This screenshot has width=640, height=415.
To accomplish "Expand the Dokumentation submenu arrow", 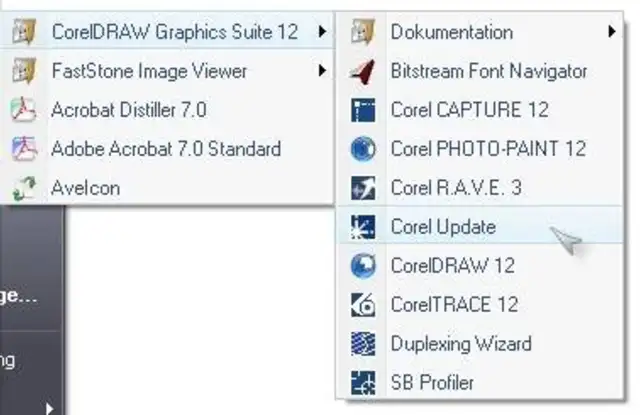I will (x=611, y=32).
